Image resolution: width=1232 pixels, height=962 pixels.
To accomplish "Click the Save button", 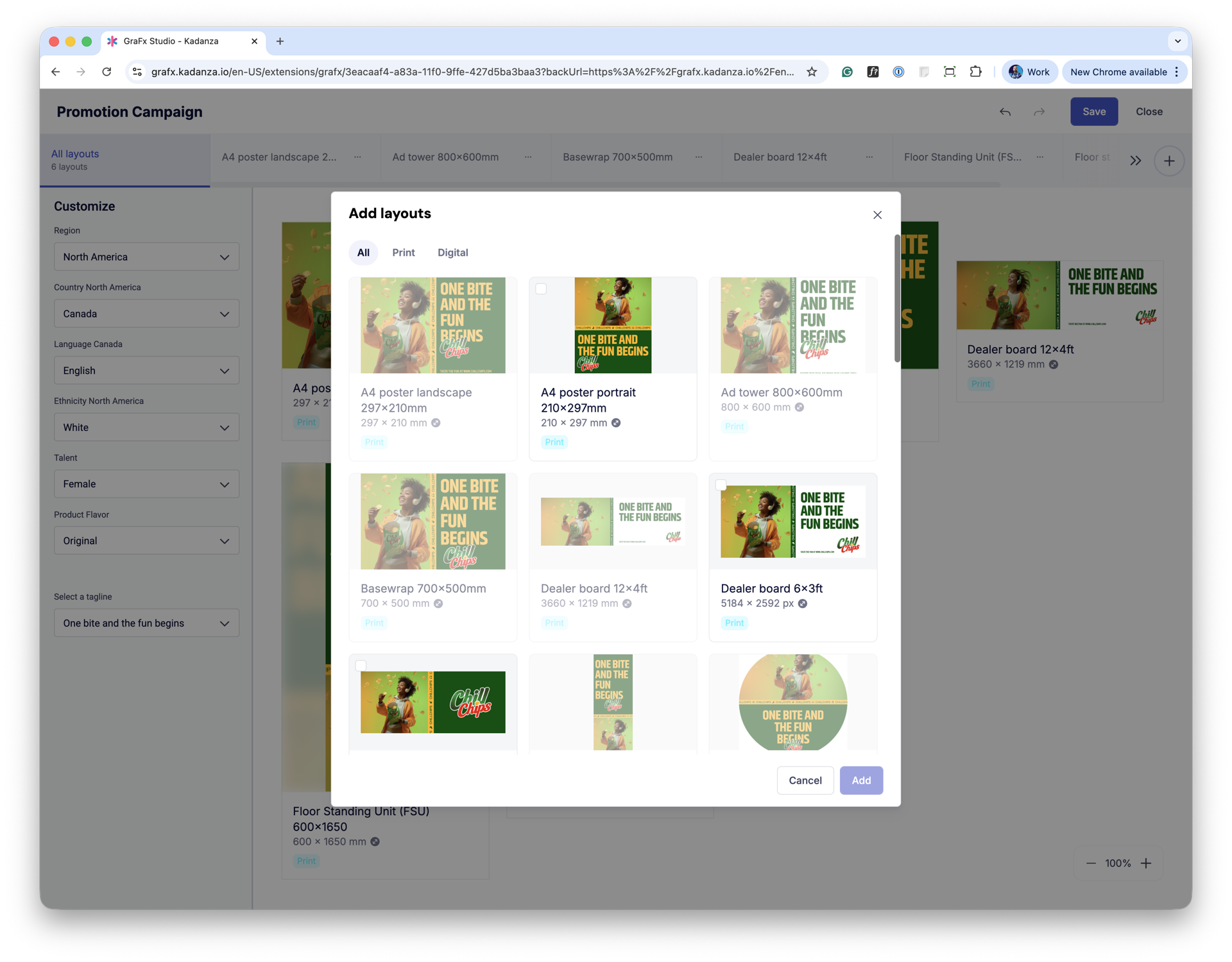I will (1093, 112).
